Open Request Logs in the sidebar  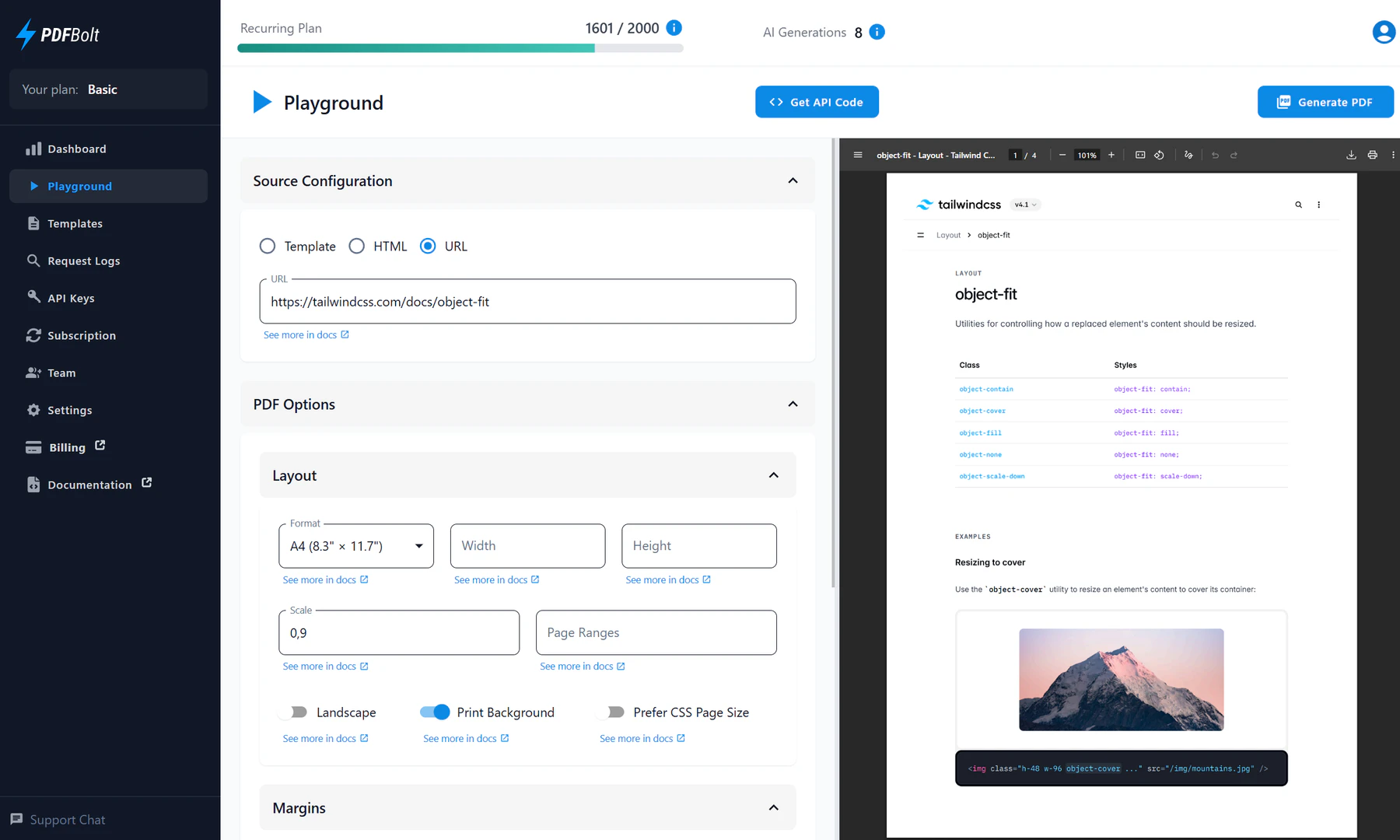click(83, 261)
